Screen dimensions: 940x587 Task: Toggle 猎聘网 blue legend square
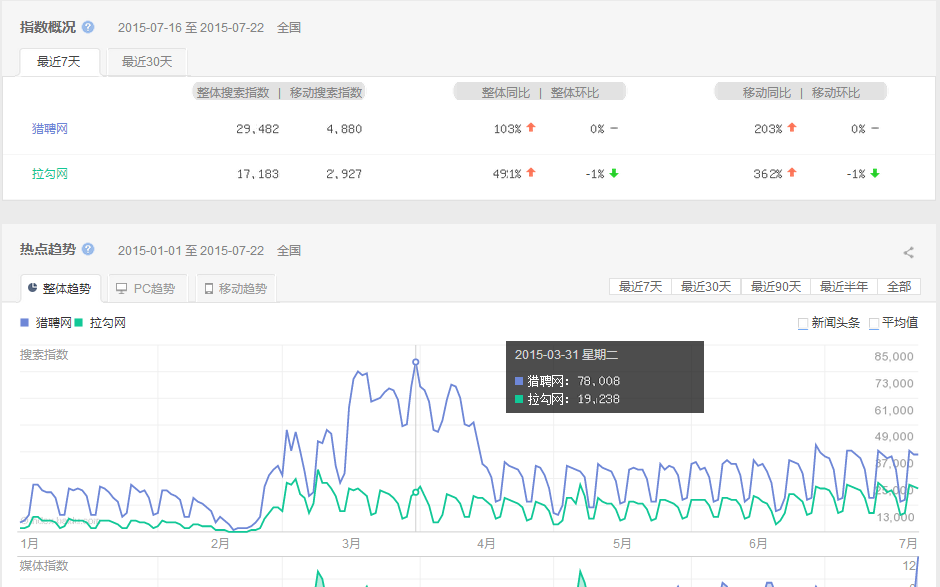25,323
